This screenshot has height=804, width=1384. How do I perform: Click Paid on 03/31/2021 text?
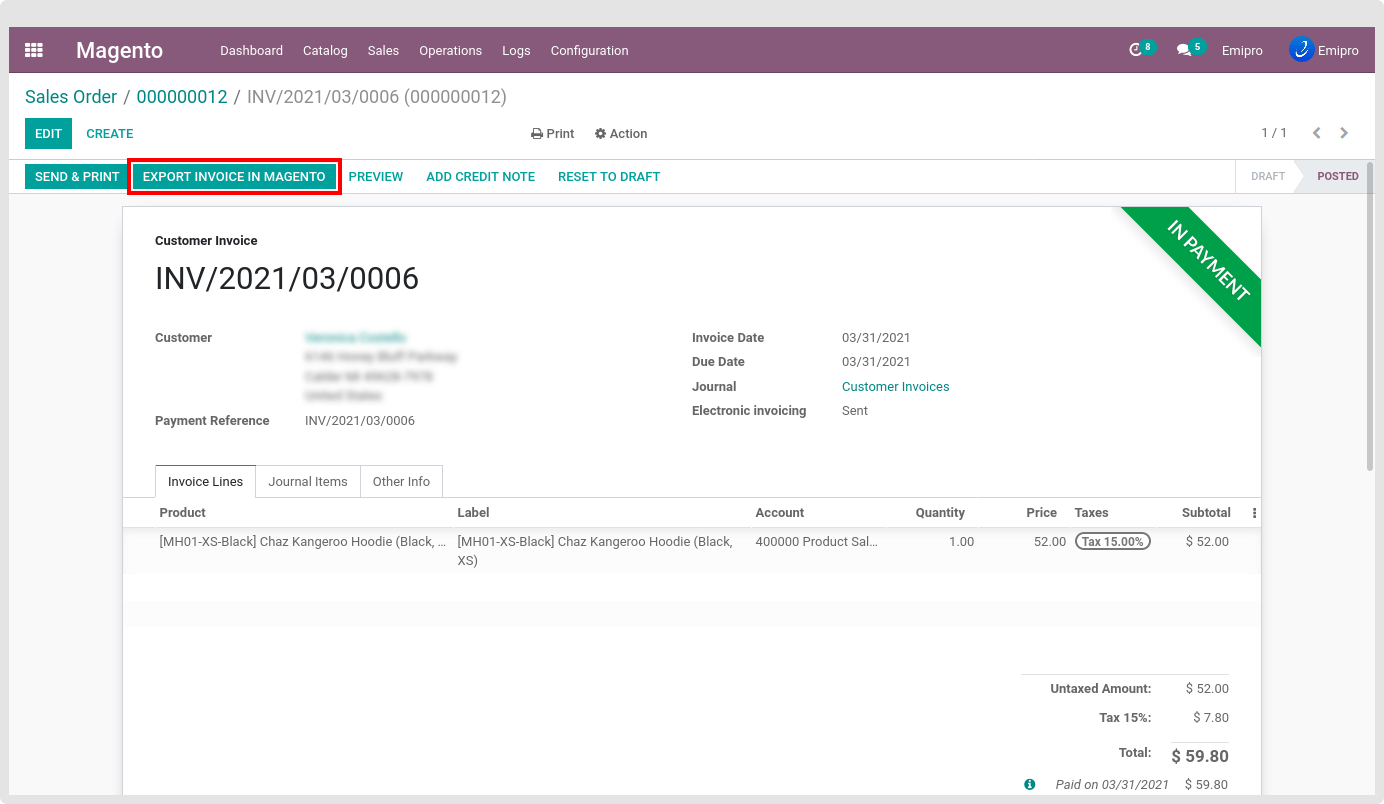(1112, 785)
